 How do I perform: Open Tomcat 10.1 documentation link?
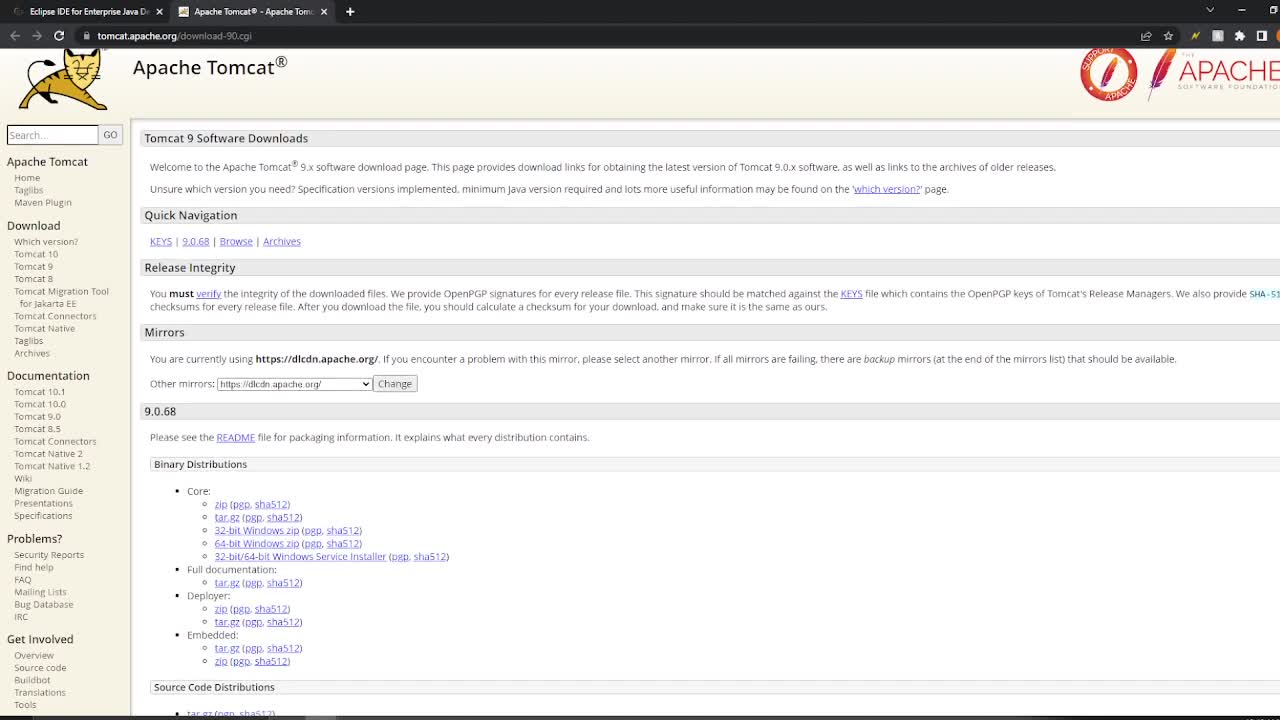(40, 392)
